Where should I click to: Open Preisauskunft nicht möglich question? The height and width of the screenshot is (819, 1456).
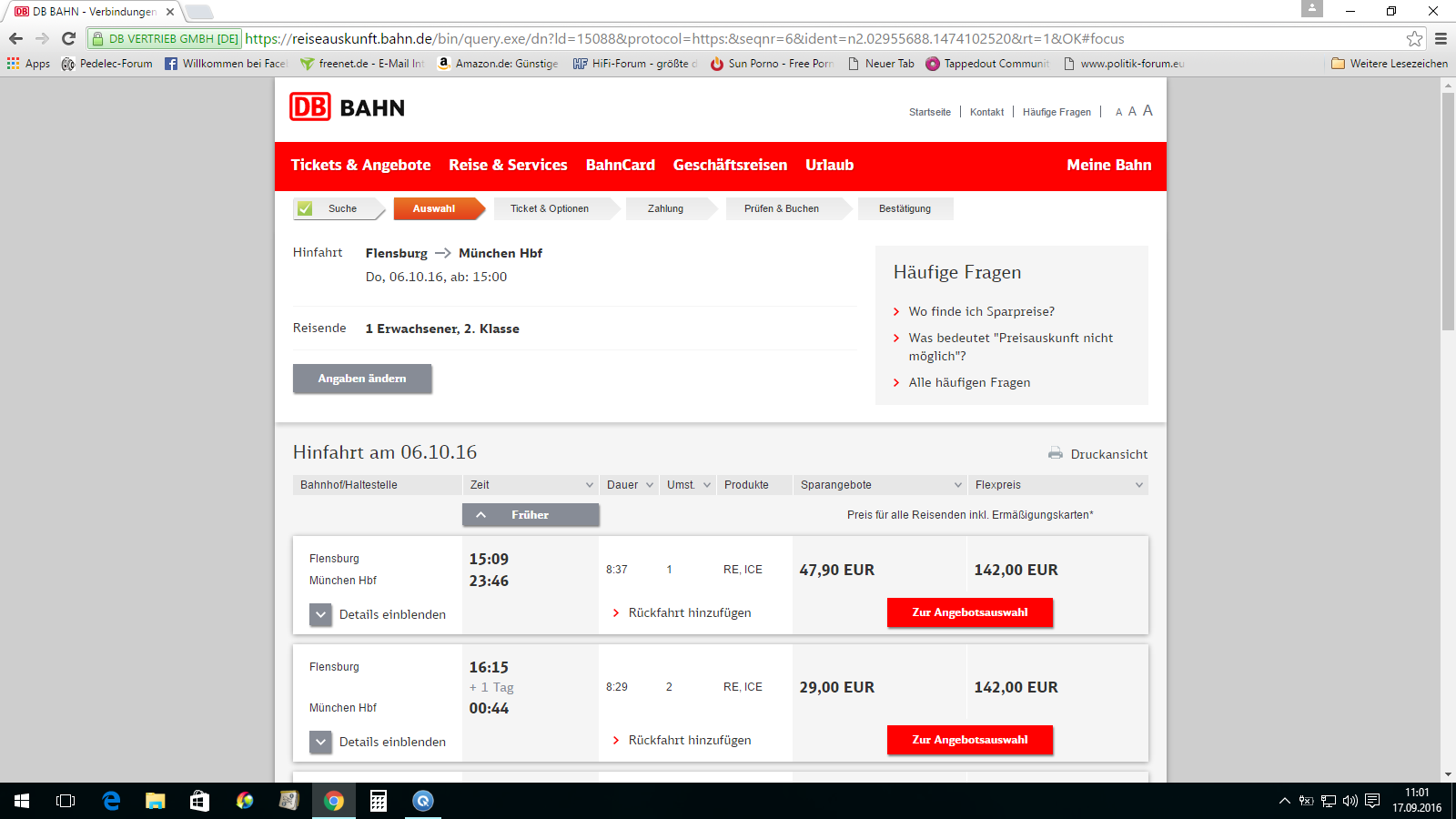click(1011, 347)
